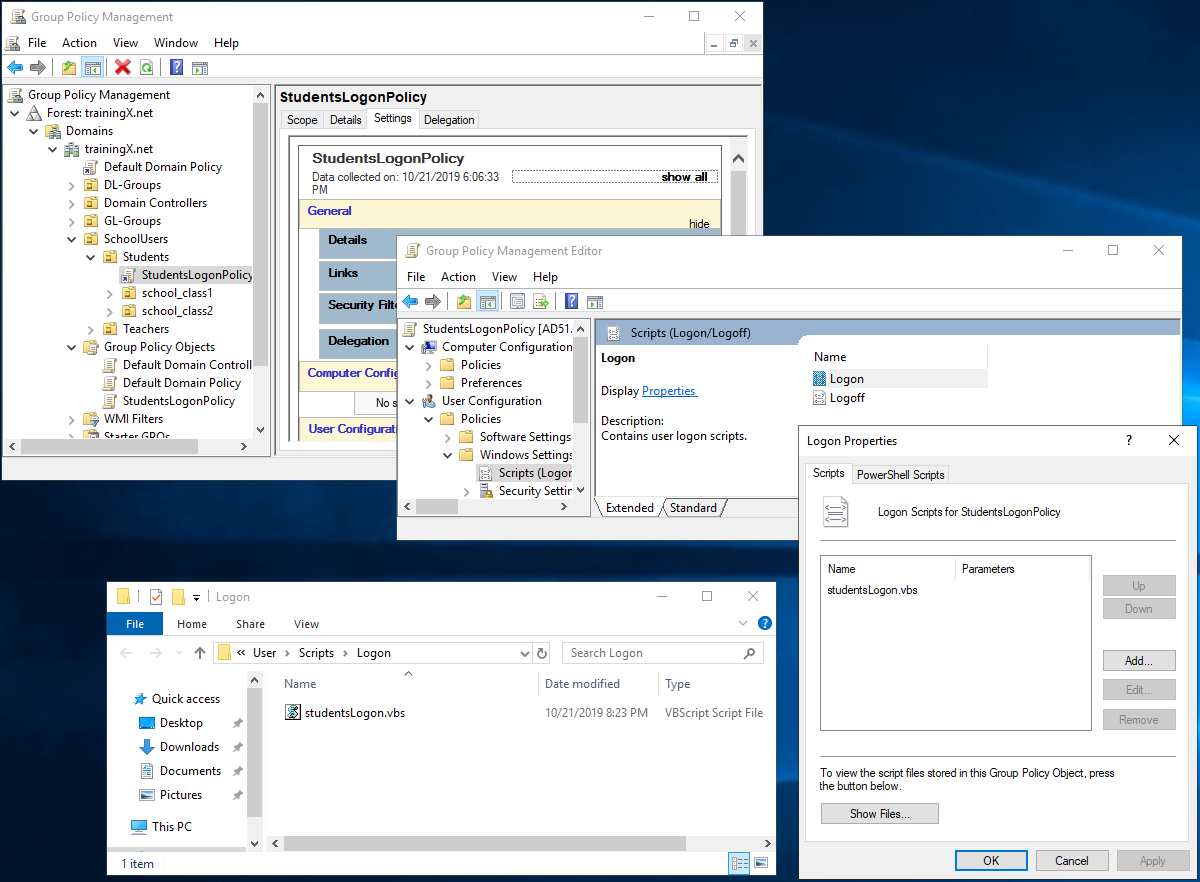The height and width of the screenshot is (882, 1200).
Task: Click Refresh icon in Group Policy Management toolbar
Action: 147,67
